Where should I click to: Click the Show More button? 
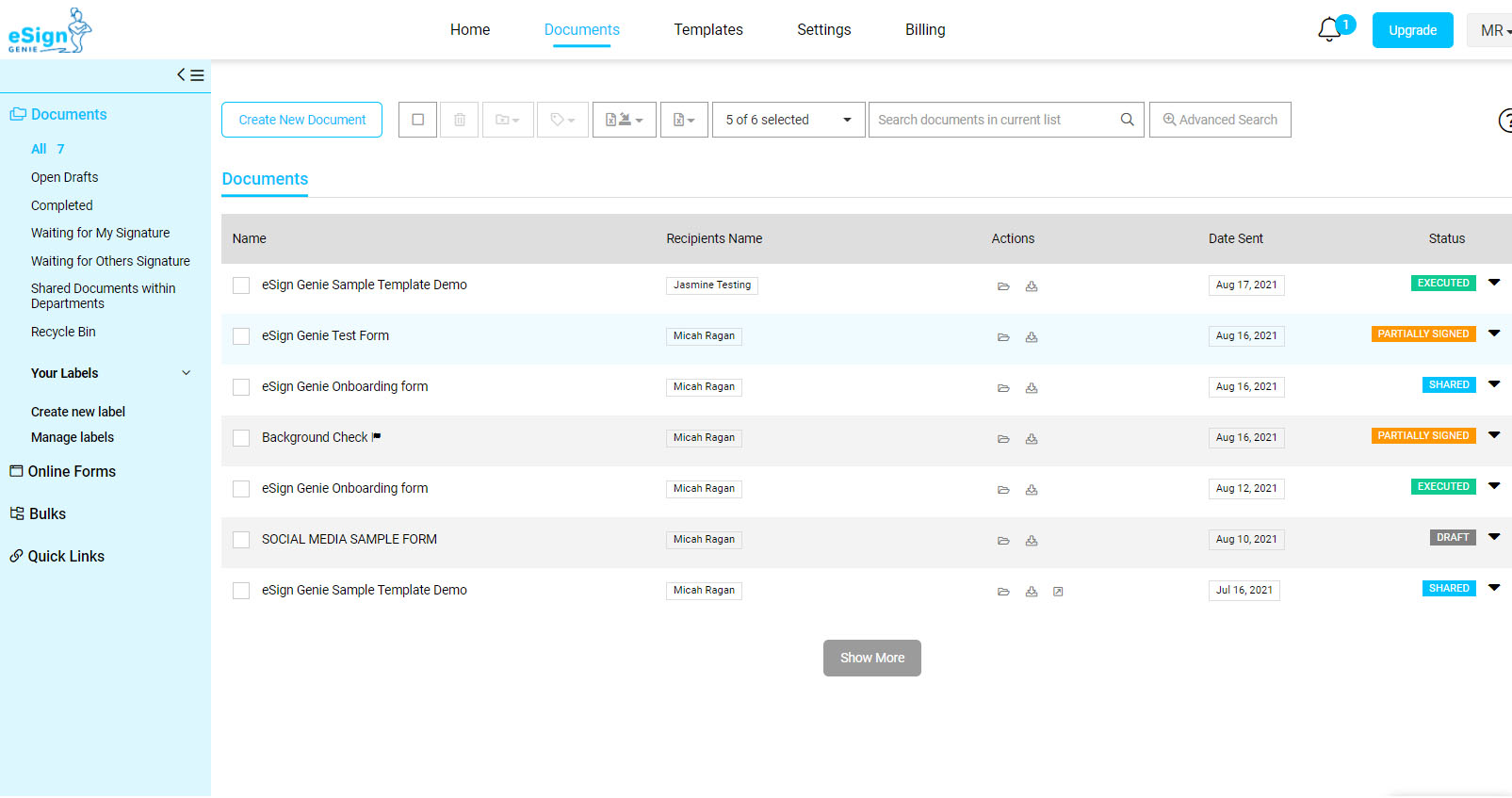click(872, 659)
